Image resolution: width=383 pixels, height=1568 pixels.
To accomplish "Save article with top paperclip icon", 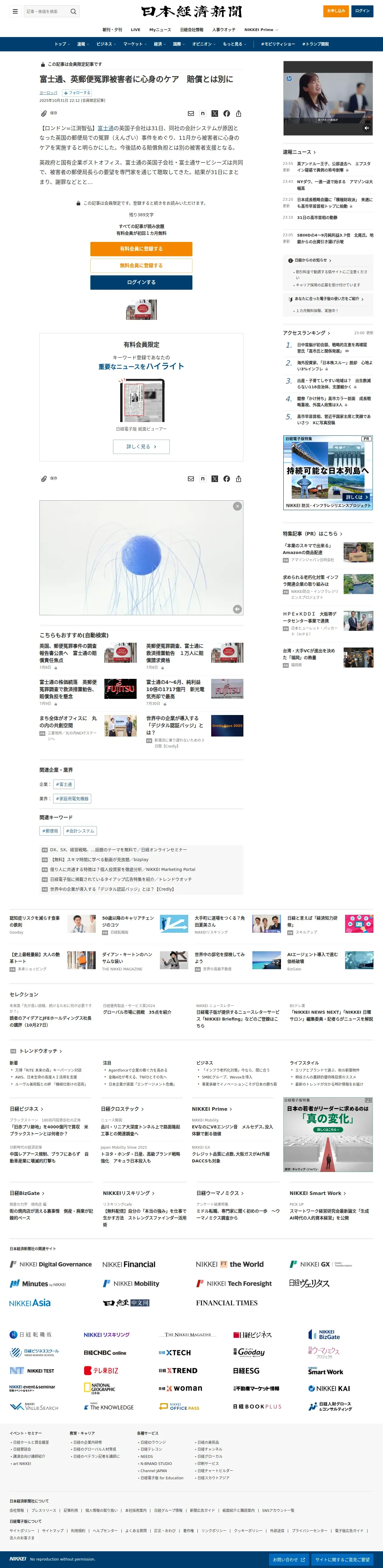I will tap(44, 113).
